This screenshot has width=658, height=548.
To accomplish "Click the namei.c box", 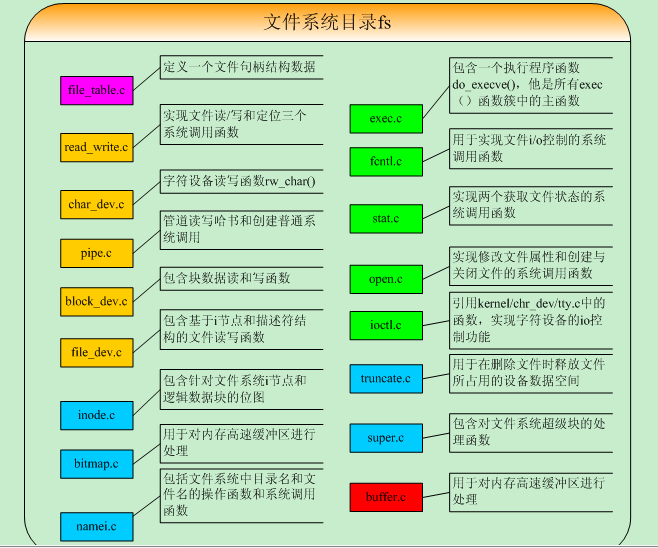I will 97,526.
